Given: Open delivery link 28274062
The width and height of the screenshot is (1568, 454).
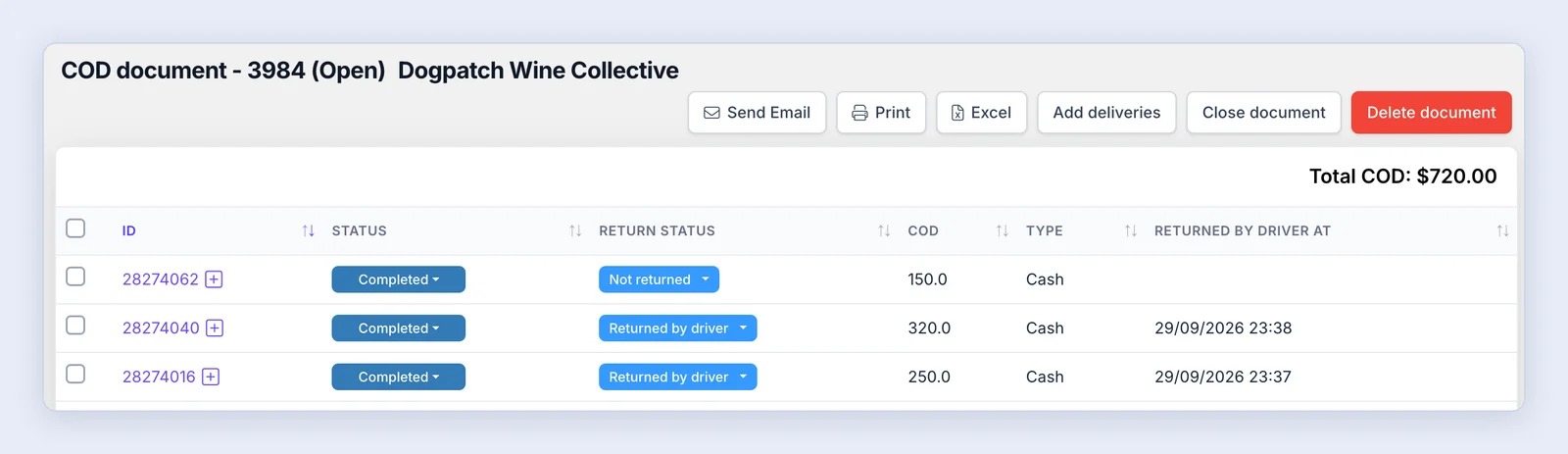Looking at the screenshot, I should [x=161, y=279].
